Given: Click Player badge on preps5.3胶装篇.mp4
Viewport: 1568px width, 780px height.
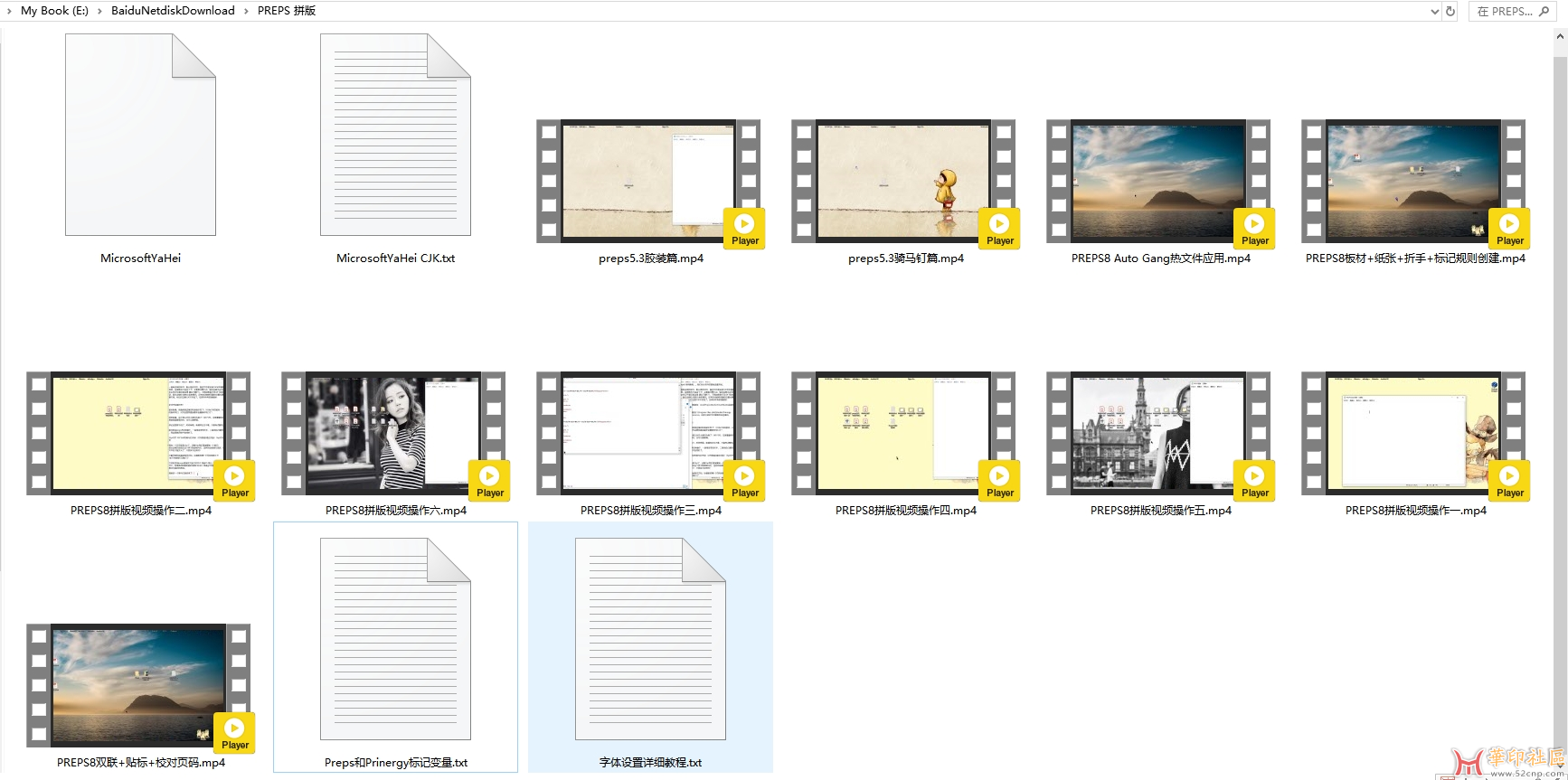Looking at the screenshot, I should [744, 229].
